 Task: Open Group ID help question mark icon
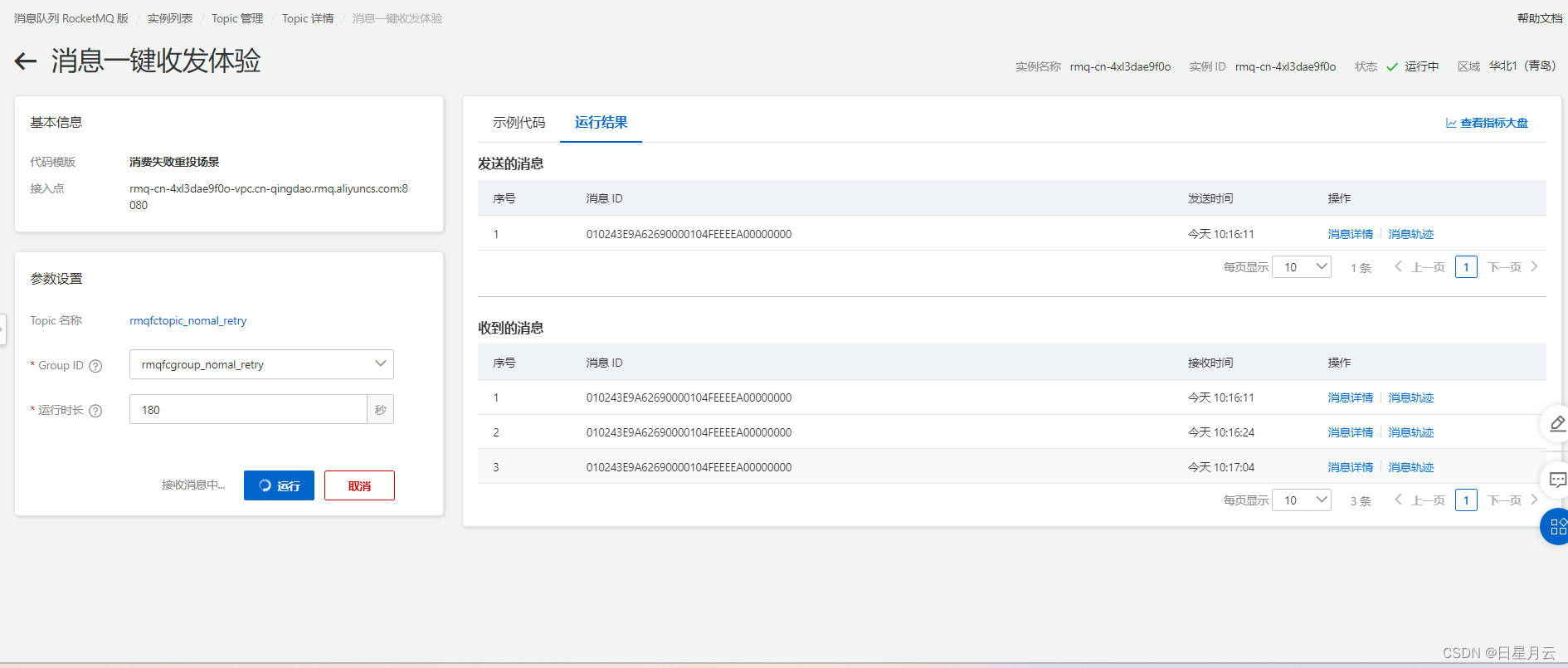pyautogui.click(x=95, y=366)
